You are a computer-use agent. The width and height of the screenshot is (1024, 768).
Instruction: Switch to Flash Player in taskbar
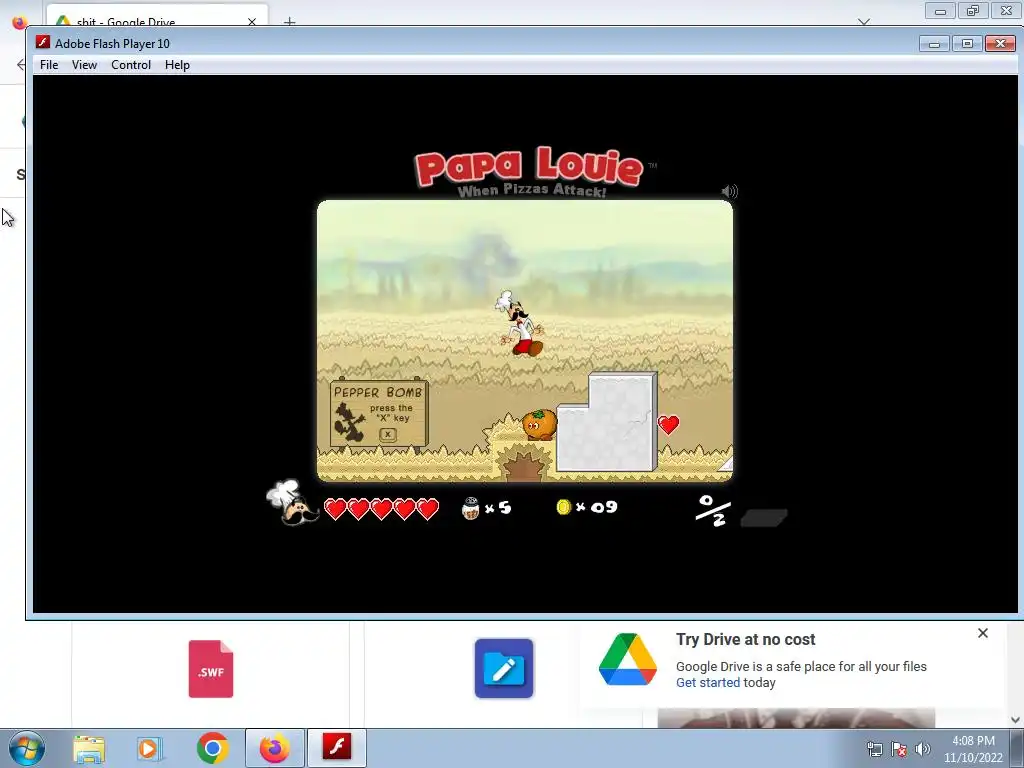(337, 747)
